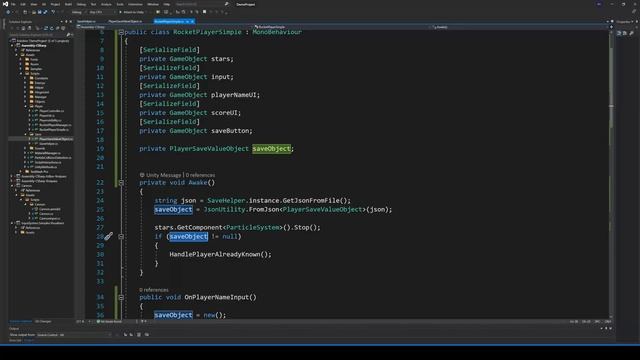The height and width of the screenshot is (360, 640).
Task: Open the Awake() member dropdown
Action: 519,27
